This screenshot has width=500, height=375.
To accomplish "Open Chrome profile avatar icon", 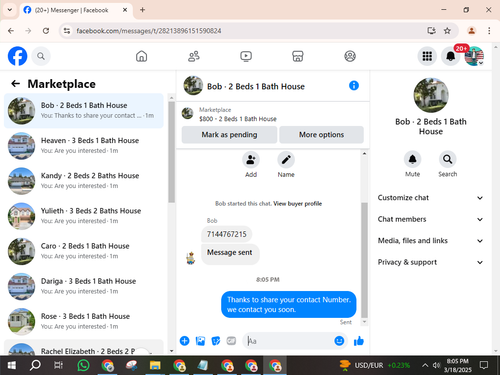I will click(471, 31).
